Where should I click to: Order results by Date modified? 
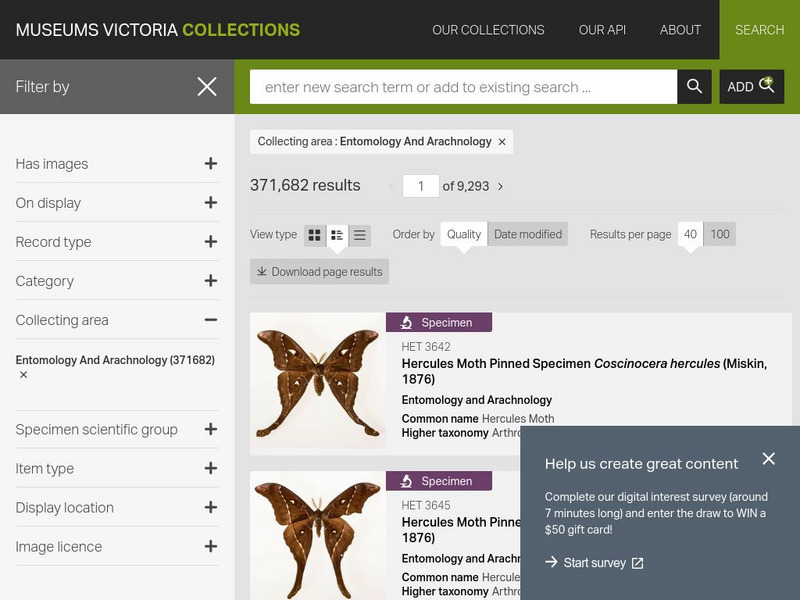point(528,234)
